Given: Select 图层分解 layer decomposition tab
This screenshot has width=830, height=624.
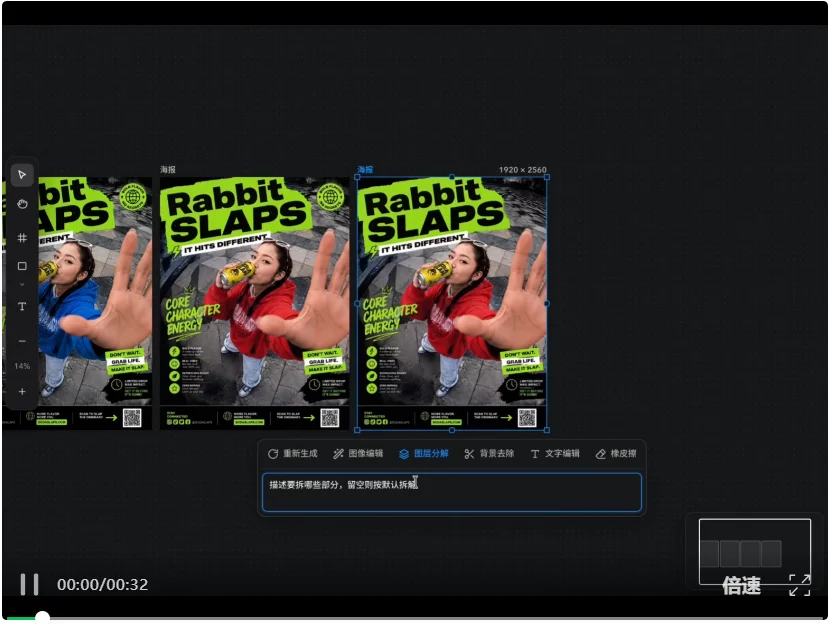Looking at the screenshot, I should (423, 454).
